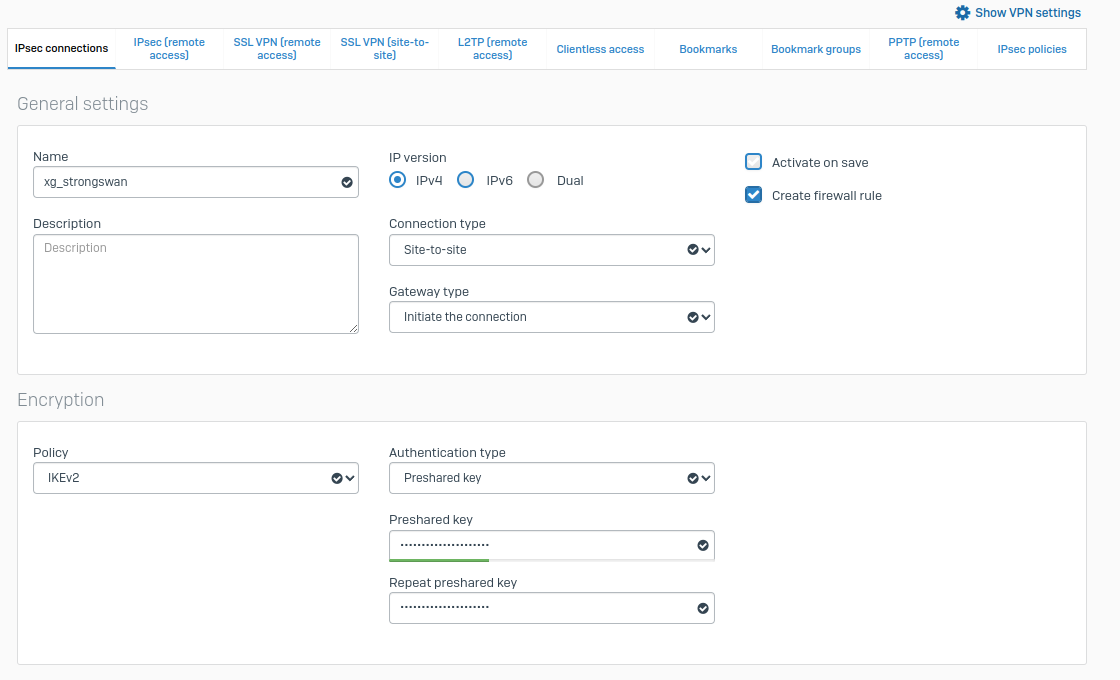Click the gear icon beside Show VPN settings
The height and width of the screenshot is (680, 1120).
pos(962,13)
